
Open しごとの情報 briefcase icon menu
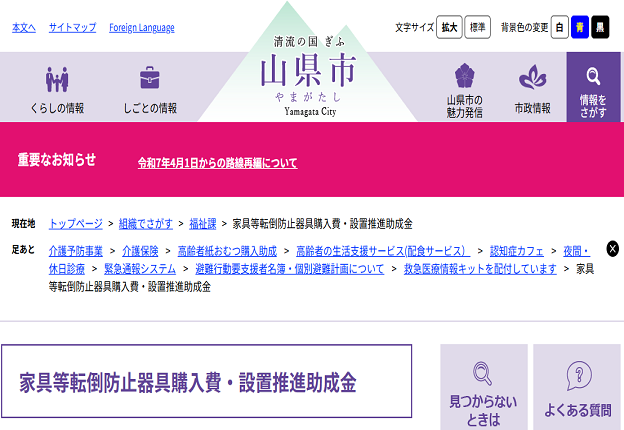(150, 79)
